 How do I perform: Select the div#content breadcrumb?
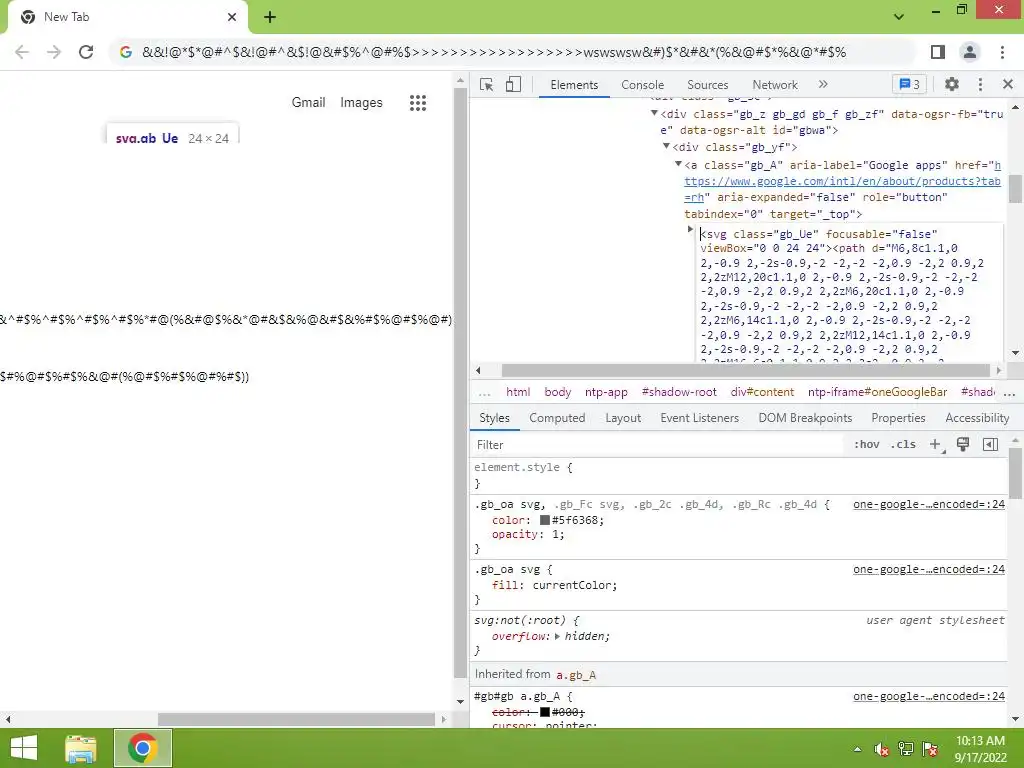pos(762,392)
